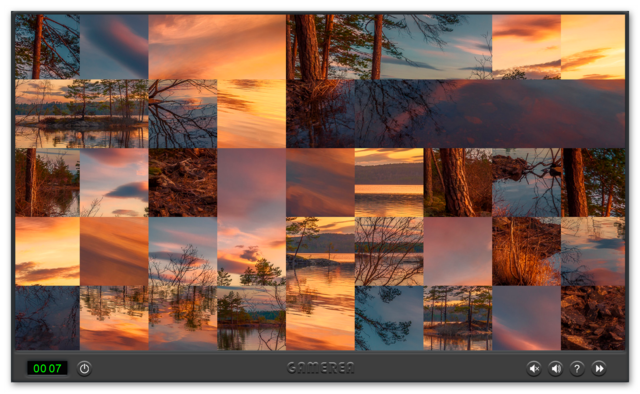
Task: Select the orange-brown diagonal streaks tile in fourth row
Action: [x=114, y=252]
